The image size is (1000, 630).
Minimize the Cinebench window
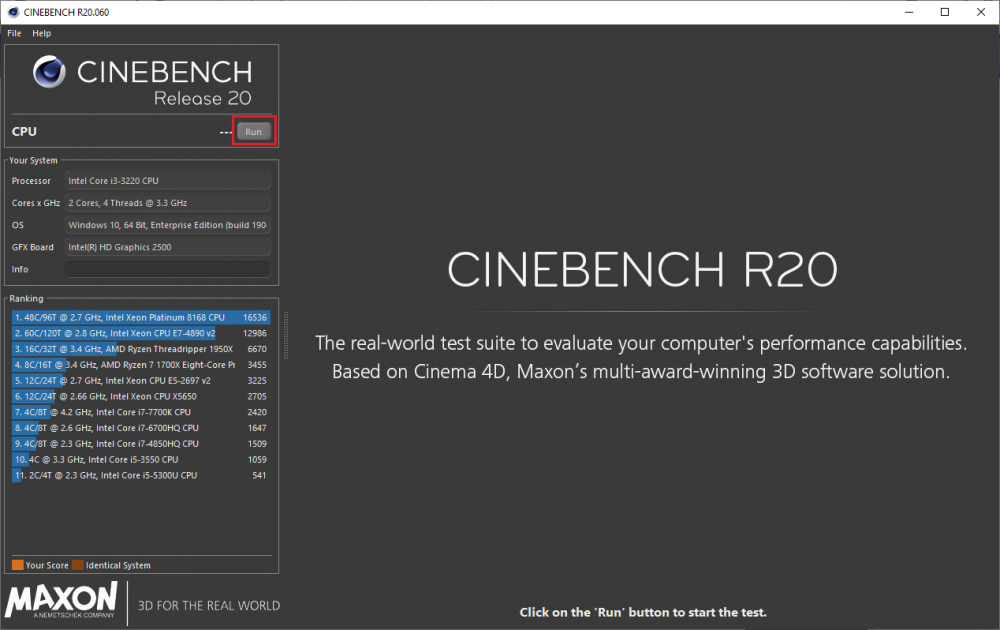tap(909, 12)
